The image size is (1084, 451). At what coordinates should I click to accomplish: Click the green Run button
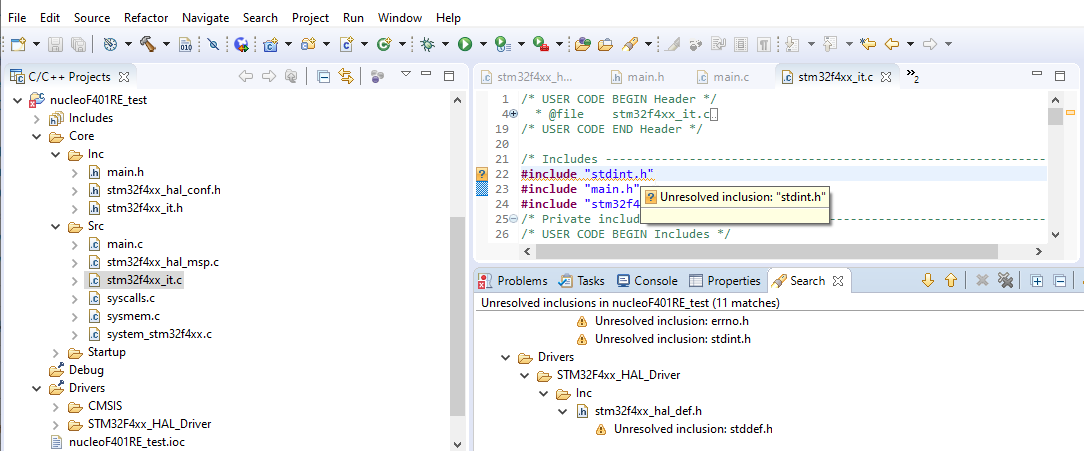click(x=465, y=44)
